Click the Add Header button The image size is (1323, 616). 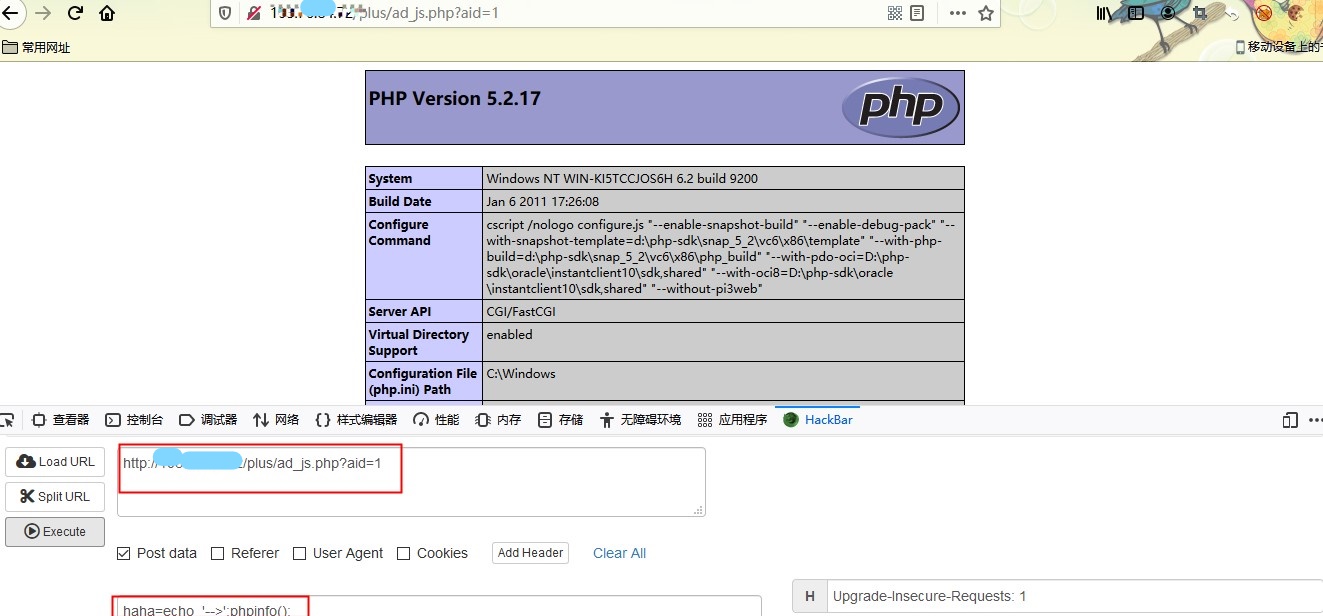coord(530,553)
